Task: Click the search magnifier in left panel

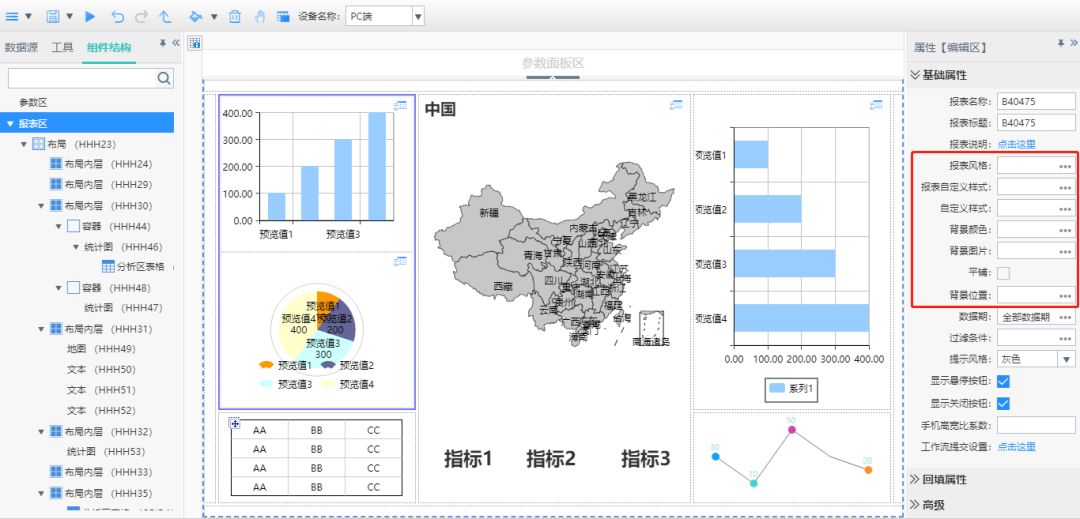Action: click(x=164, y=77)
